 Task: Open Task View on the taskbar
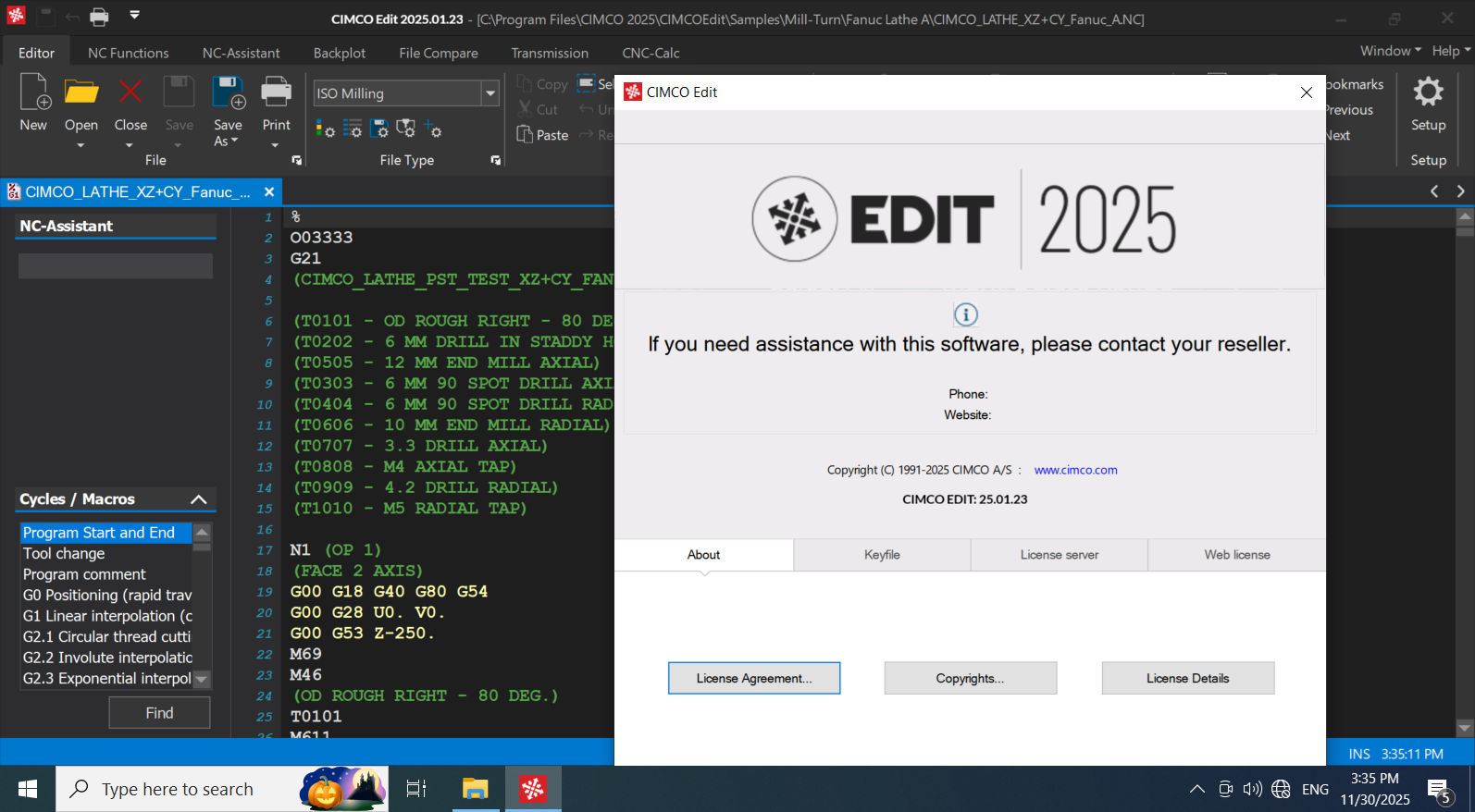click(x=416, y=789)
